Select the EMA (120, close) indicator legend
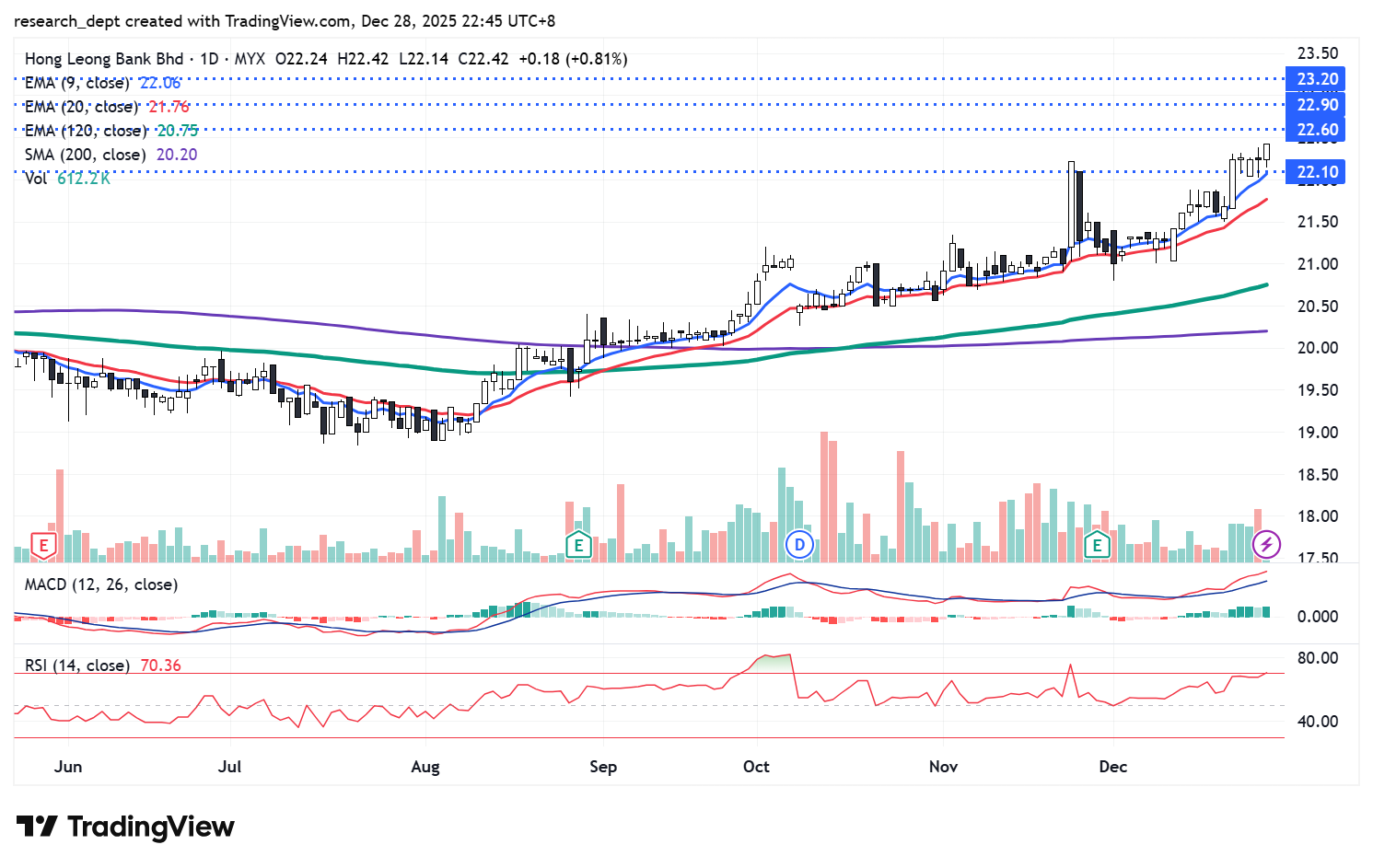 (x=85, y=131)
